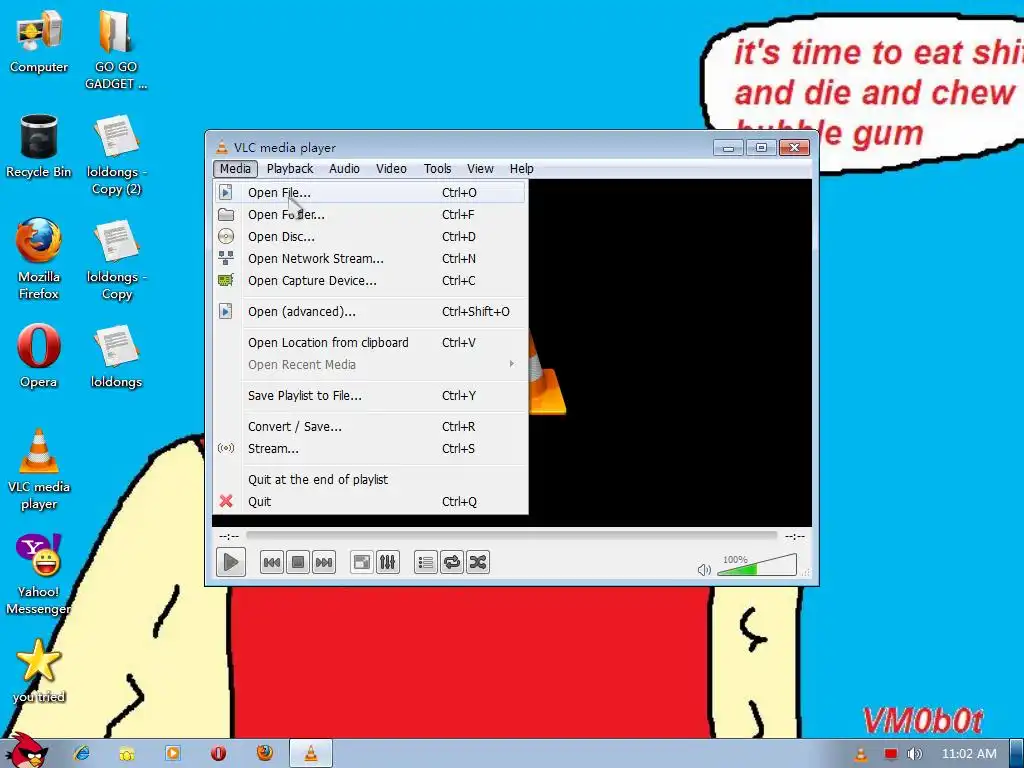Open Windows Media Player taskbar icon
The image size is (1024, 768).
click(172, 754)
